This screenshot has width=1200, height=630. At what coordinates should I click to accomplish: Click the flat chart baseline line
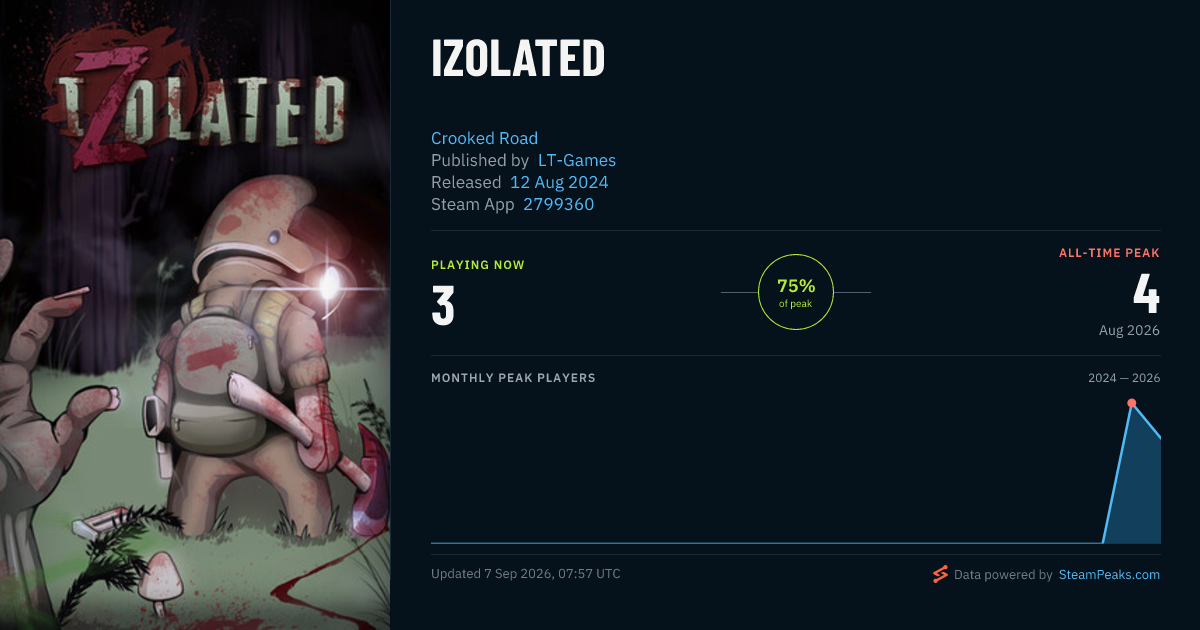766,543
